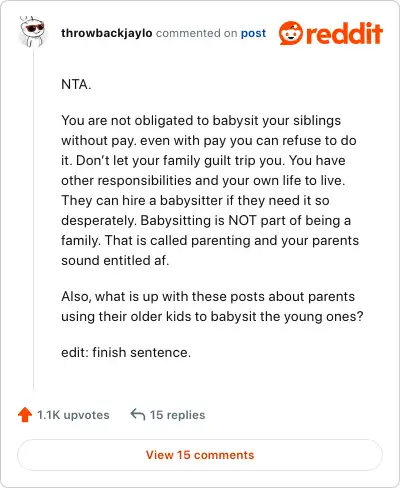The image size is (400, 488).
Task: Click the Reddit logo
Action: (331, 33)
